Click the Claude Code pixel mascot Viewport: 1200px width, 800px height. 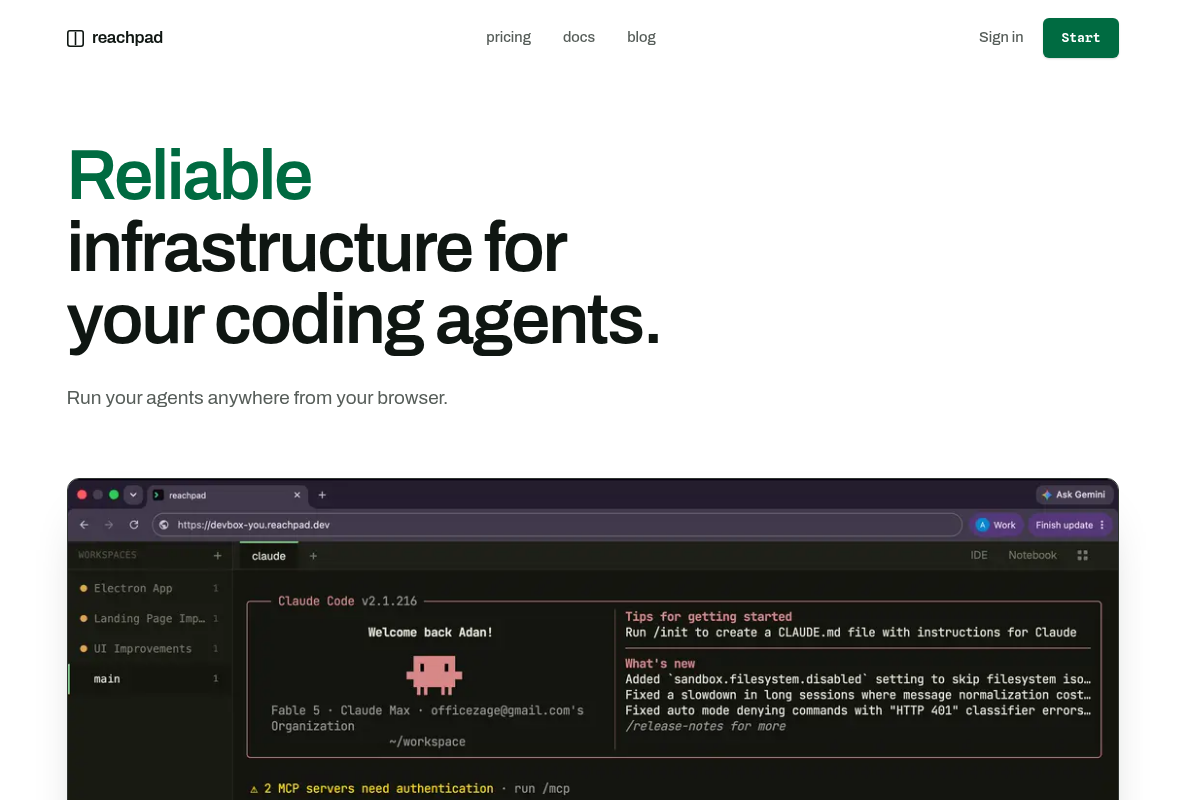434,675
